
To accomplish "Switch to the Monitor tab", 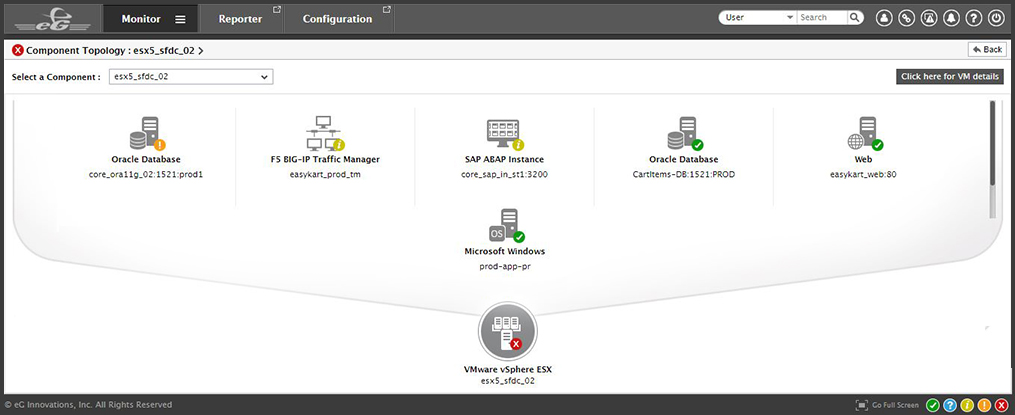I will click(x=151, y=19).
